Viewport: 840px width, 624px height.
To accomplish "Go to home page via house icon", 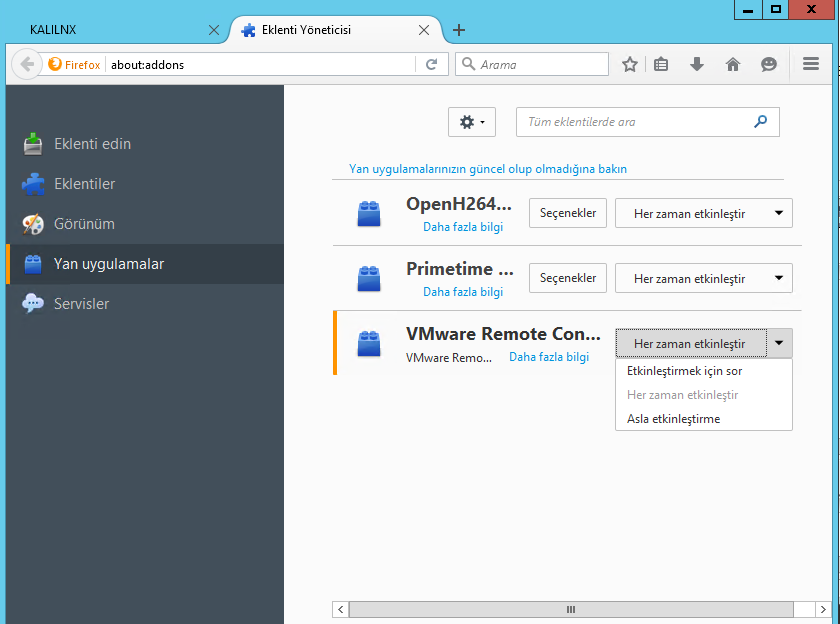I will coord(733,65).
